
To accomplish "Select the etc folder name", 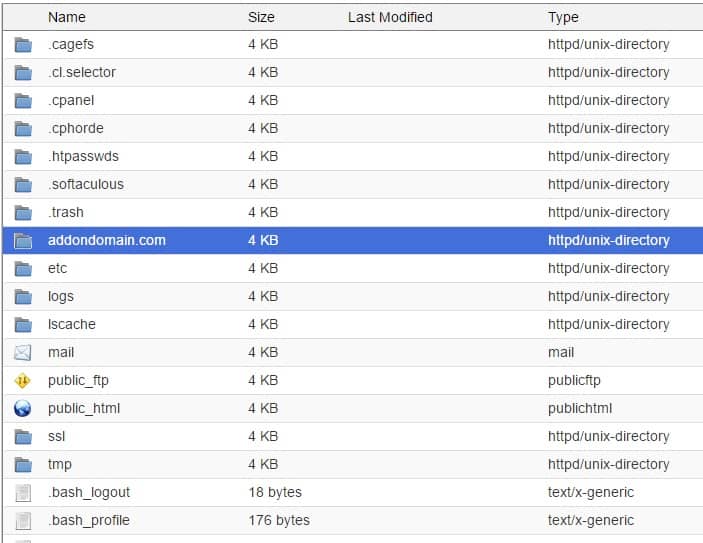I will point(57,268).
